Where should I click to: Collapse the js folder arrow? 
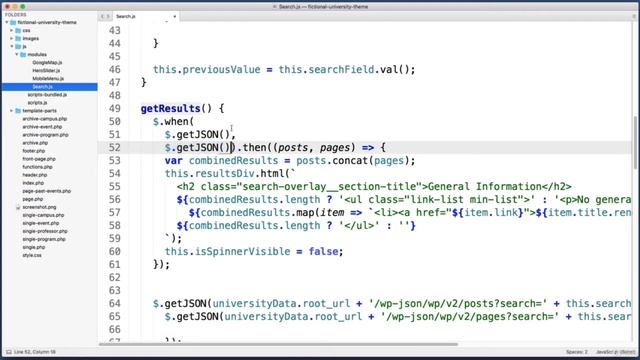pyautogui.click(x=12, y=47)
